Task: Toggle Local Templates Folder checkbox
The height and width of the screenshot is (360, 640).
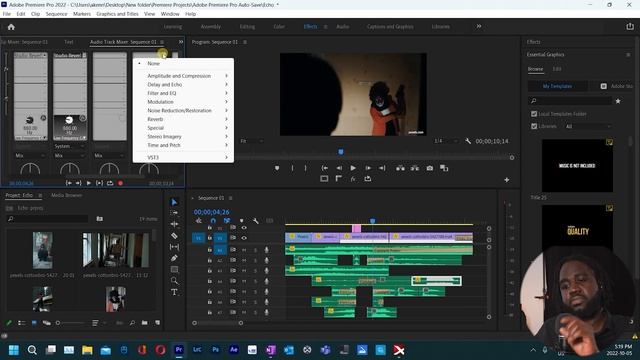Action: (x=534, y=114)
